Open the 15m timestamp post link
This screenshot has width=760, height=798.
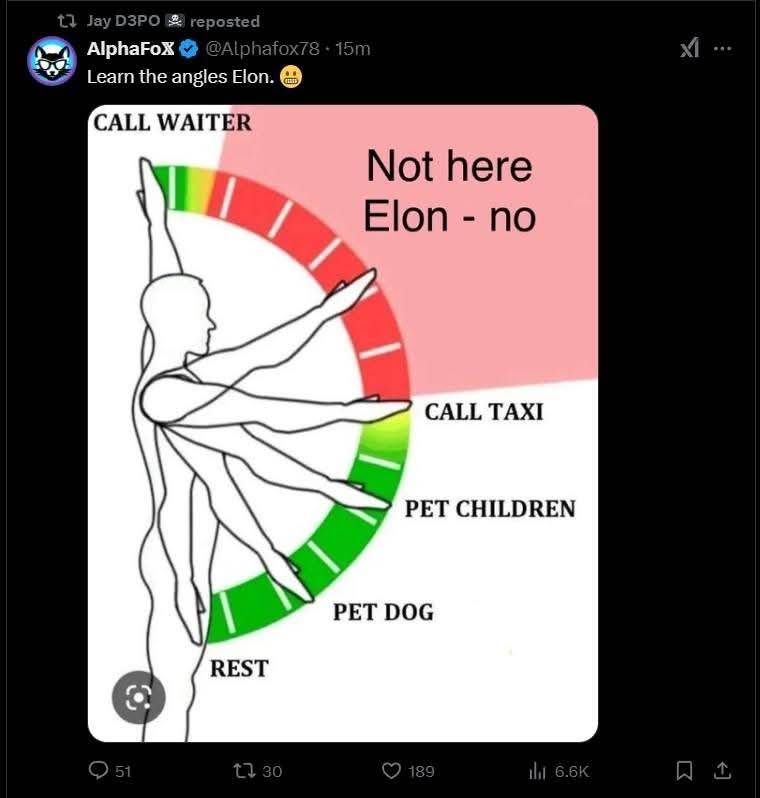point(353,48)
